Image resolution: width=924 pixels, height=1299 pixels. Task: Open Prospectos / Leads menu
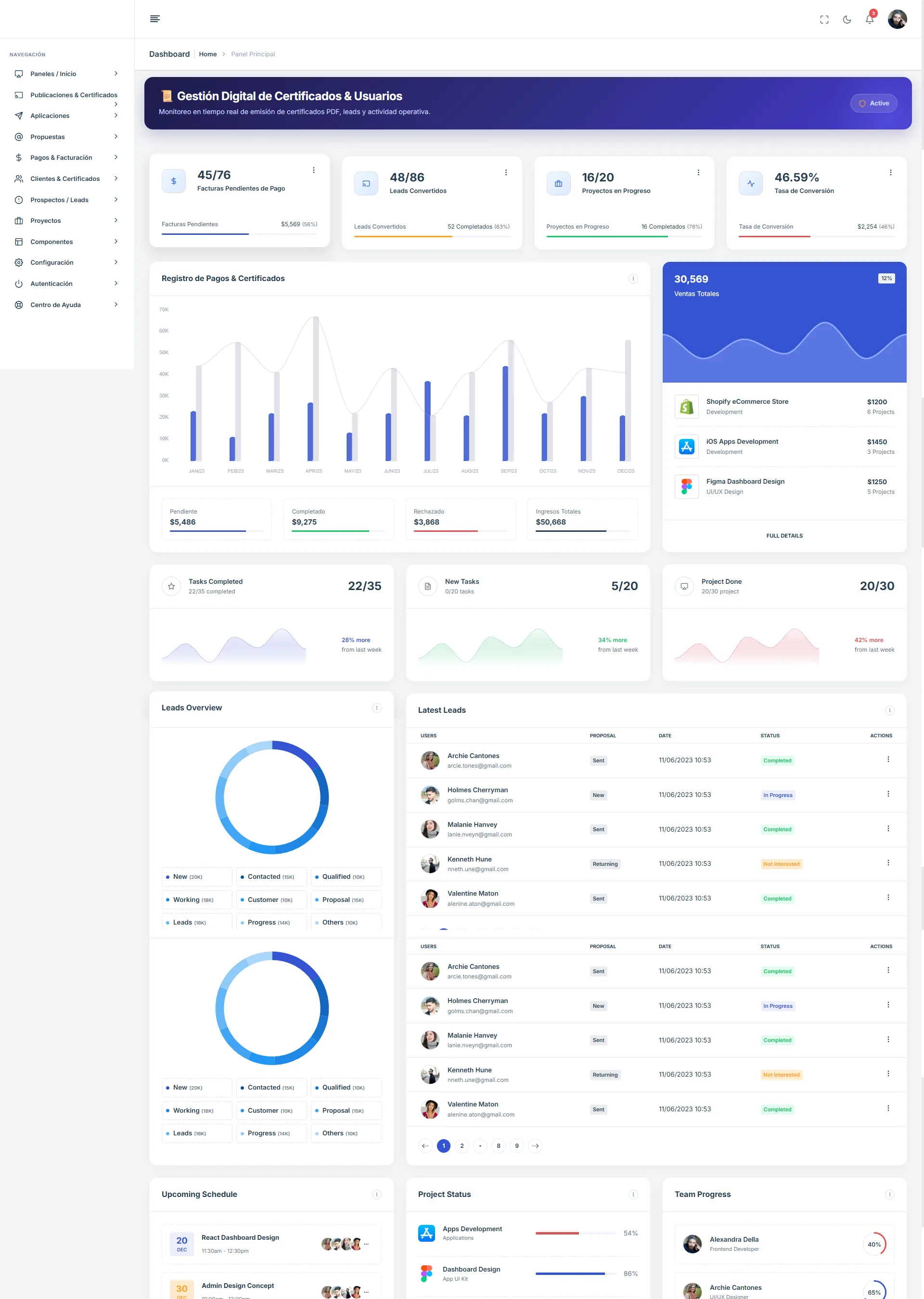pyautogui.click(x=67, y=200)
